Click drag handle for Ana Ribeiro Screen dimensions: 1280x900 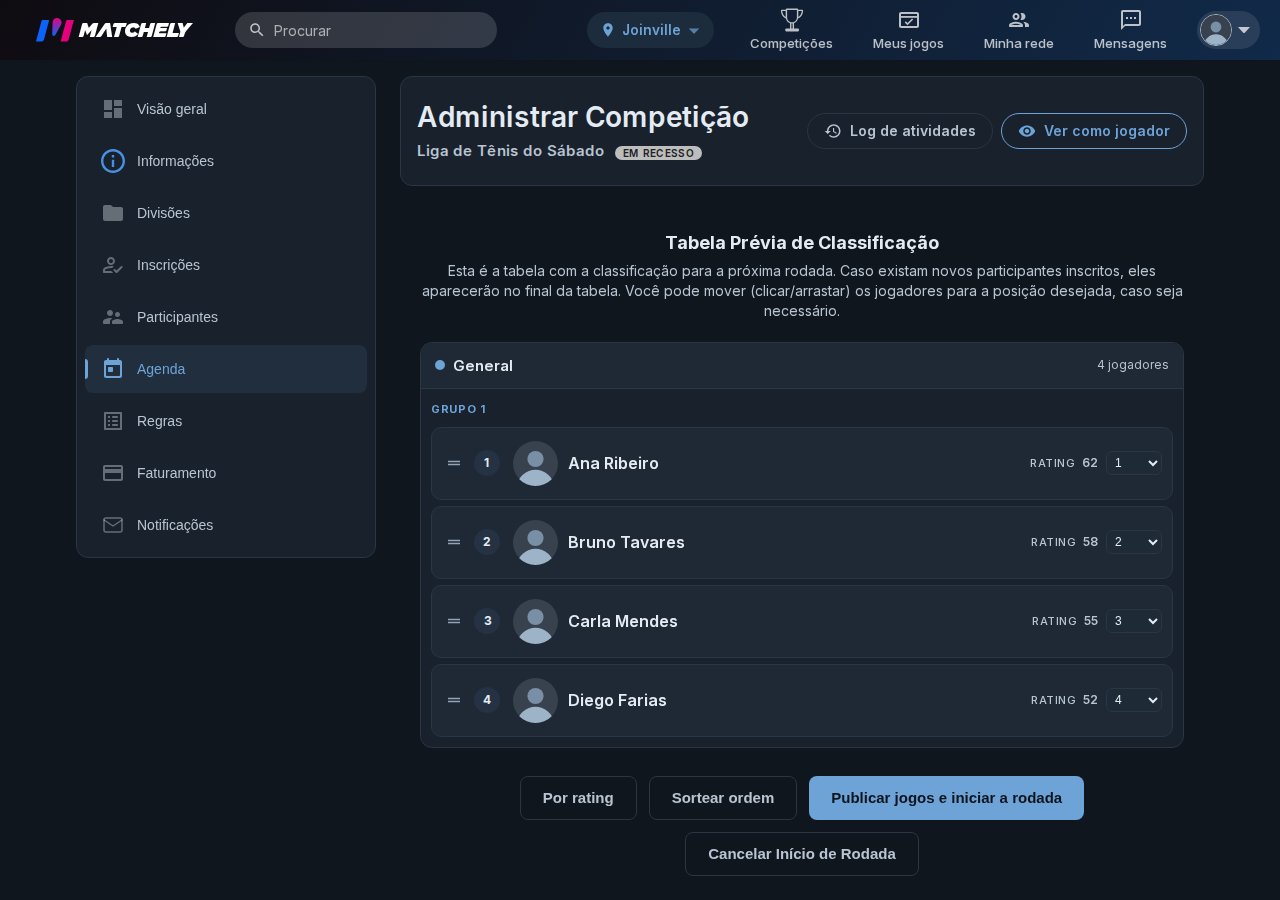[x=454, y=463]
